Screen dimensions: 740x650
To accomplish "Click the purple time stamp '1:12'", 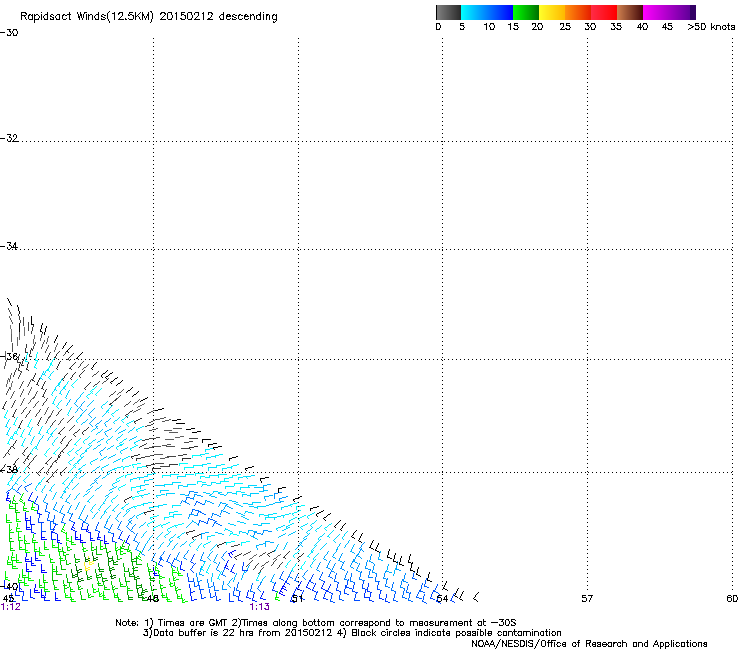I will click(11, 607).
